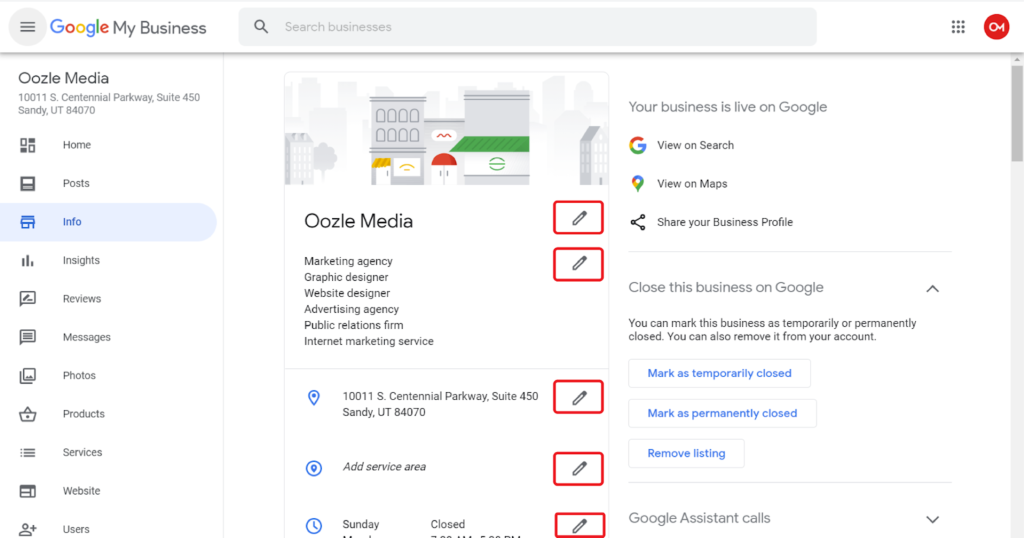Viewport: 1024px width, 538px height.
Task: Click the Products basket icon
Action: (x=27, y=414)
